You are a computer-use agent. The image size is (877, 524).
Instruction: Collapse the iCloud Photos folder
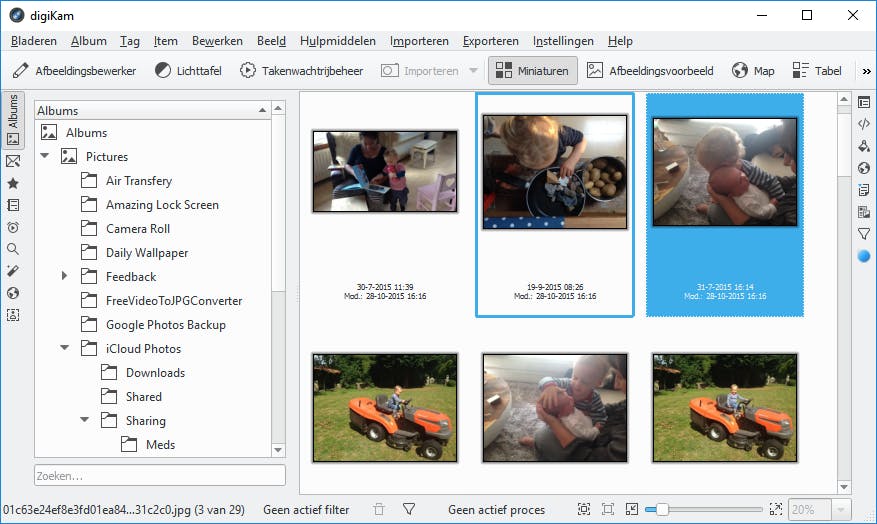click(x=65, y=348)
